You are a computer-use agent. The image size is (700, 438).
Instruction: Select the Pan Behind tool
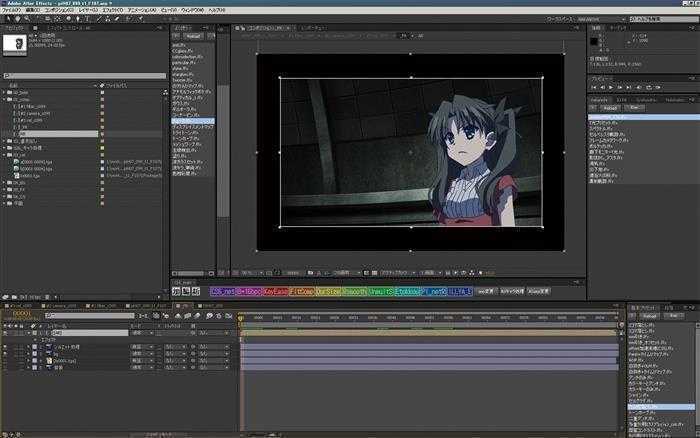(58, 19)
